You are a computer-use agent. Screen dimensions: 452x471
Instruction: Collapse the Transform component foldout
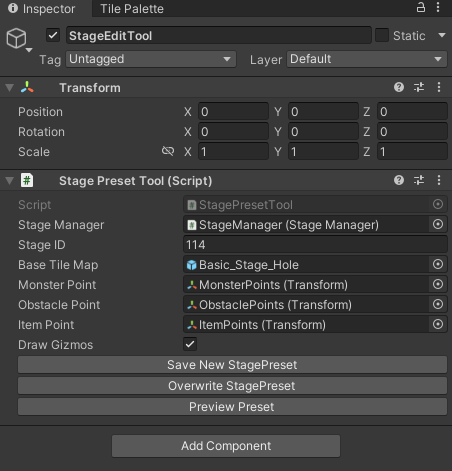(9, 88)
